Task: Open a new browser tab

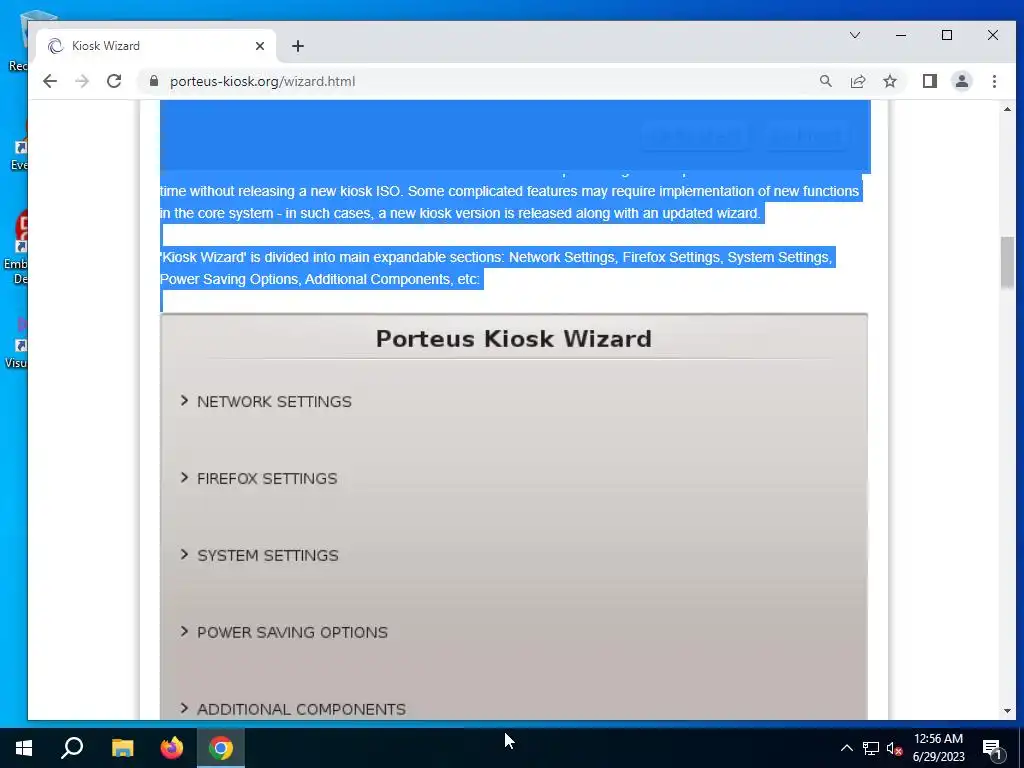Action: pyautogui.click(x=298, y=46)
